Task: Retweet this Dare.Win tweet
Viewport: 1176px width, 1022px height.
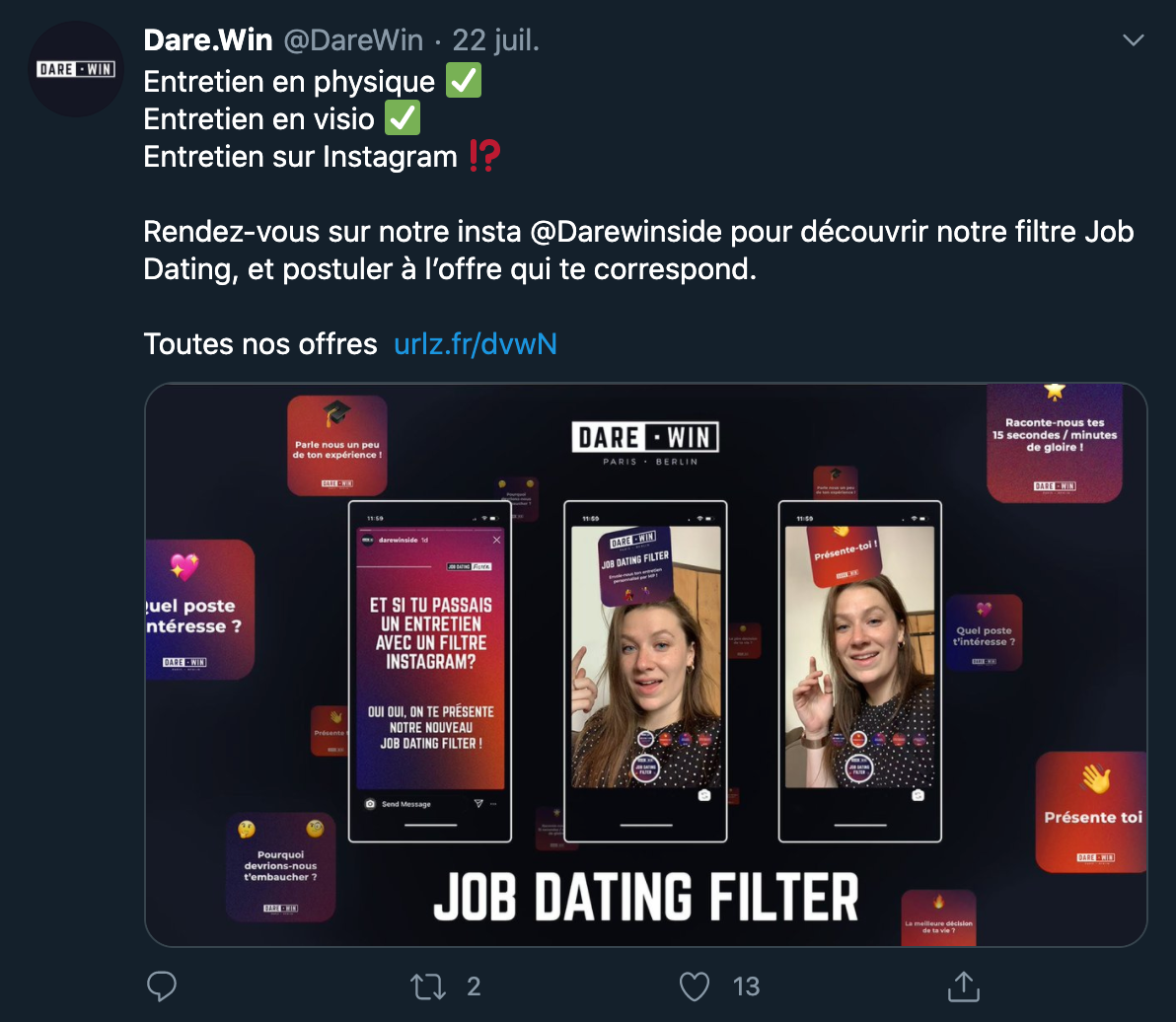Action: pos(429,985)
